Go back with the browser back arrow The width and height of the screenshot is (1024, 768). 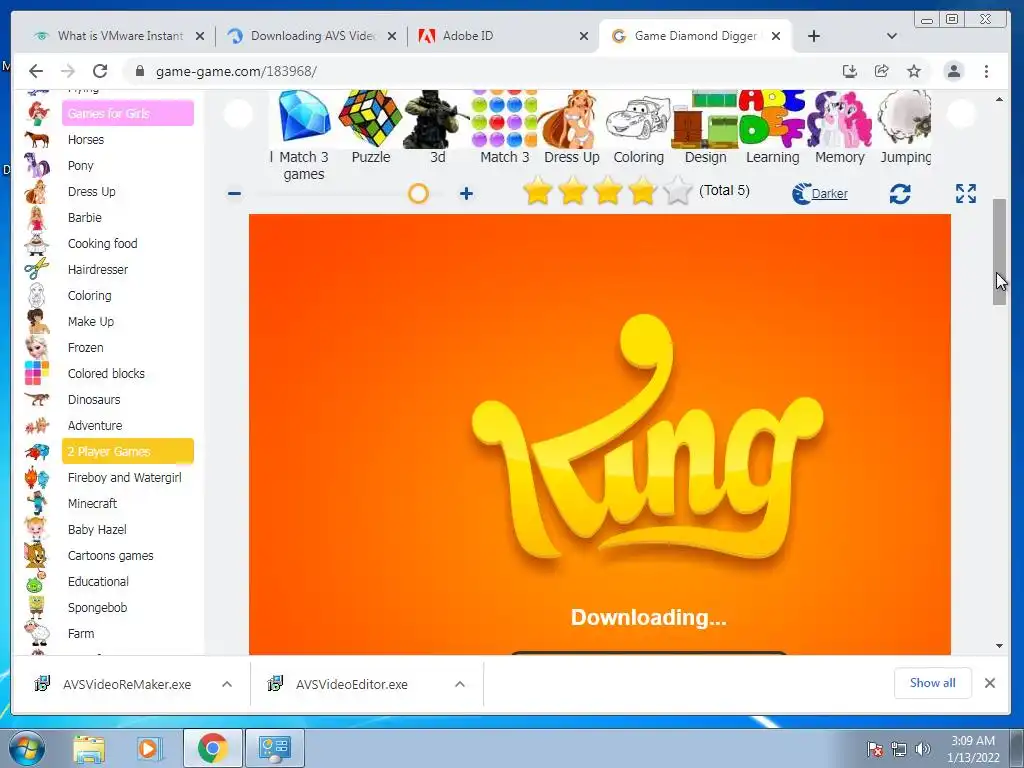tap(36, 71)
